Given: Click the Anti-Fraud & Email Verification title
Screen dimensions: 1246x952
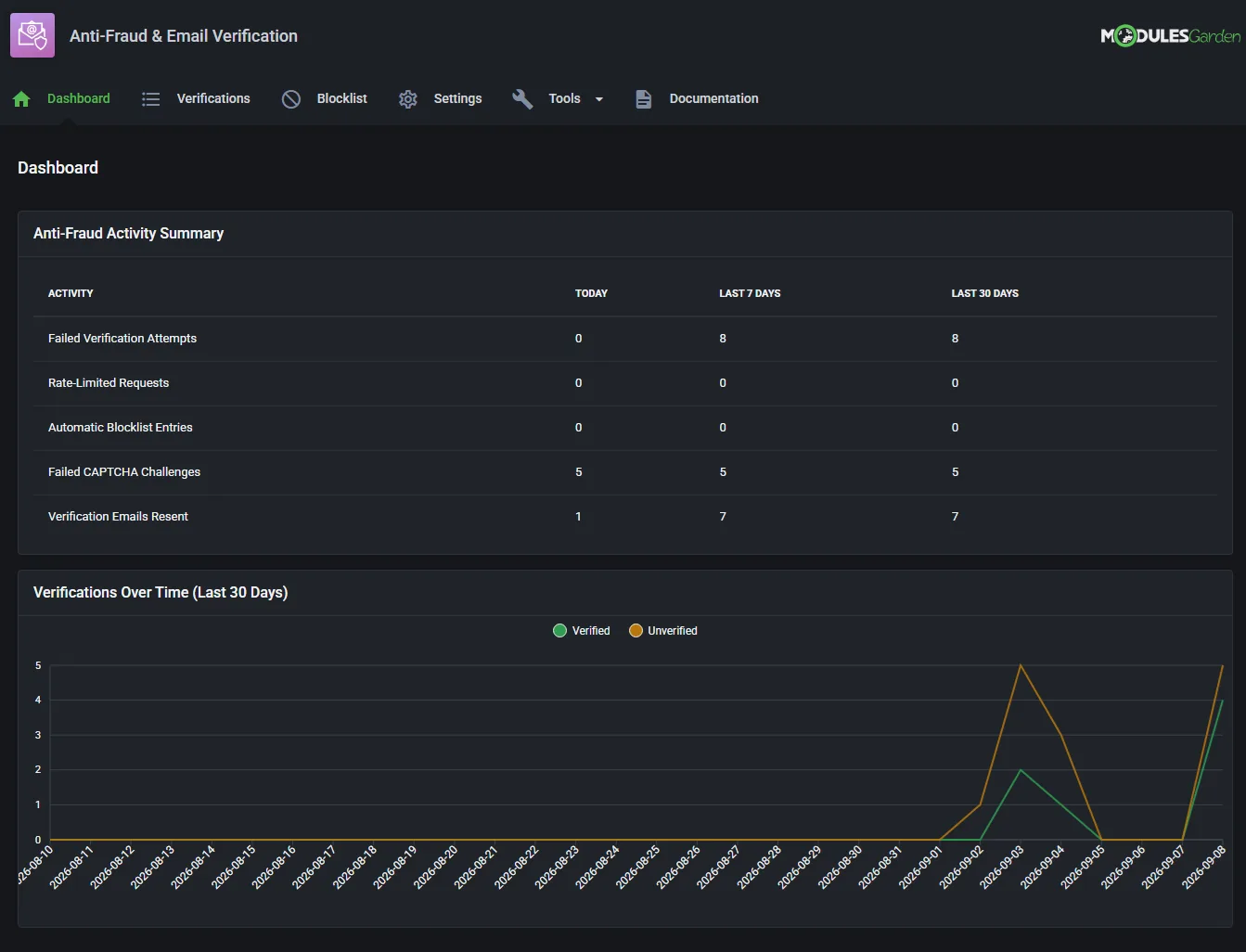Looking at the screenshot, I should point(184,36).
